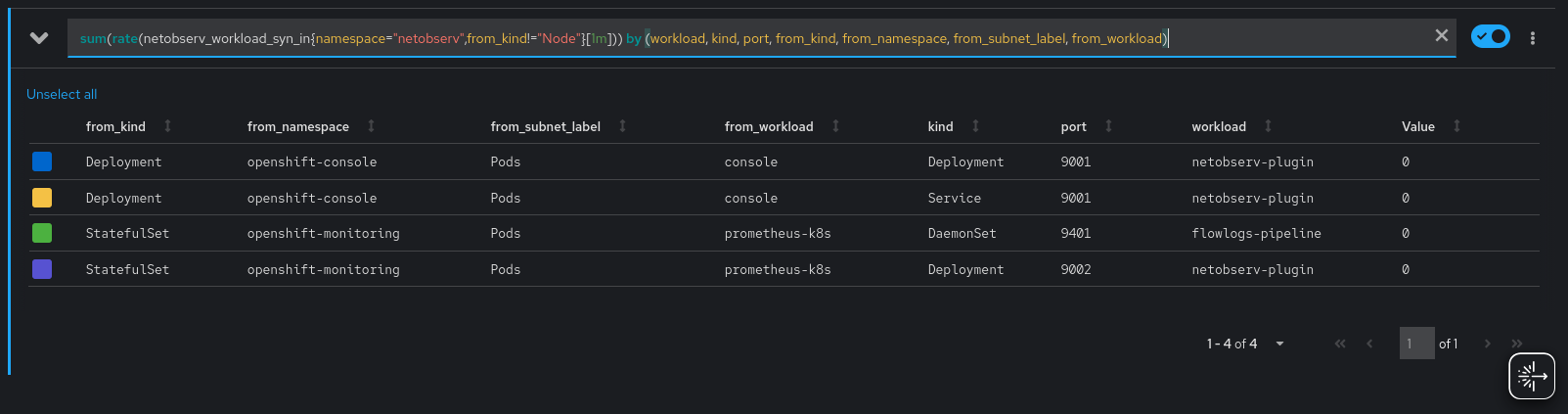Screen dimensions: 1568x414
Task: Click prometheus-k8s in the DaemonSet row
Action: [778, 233]
